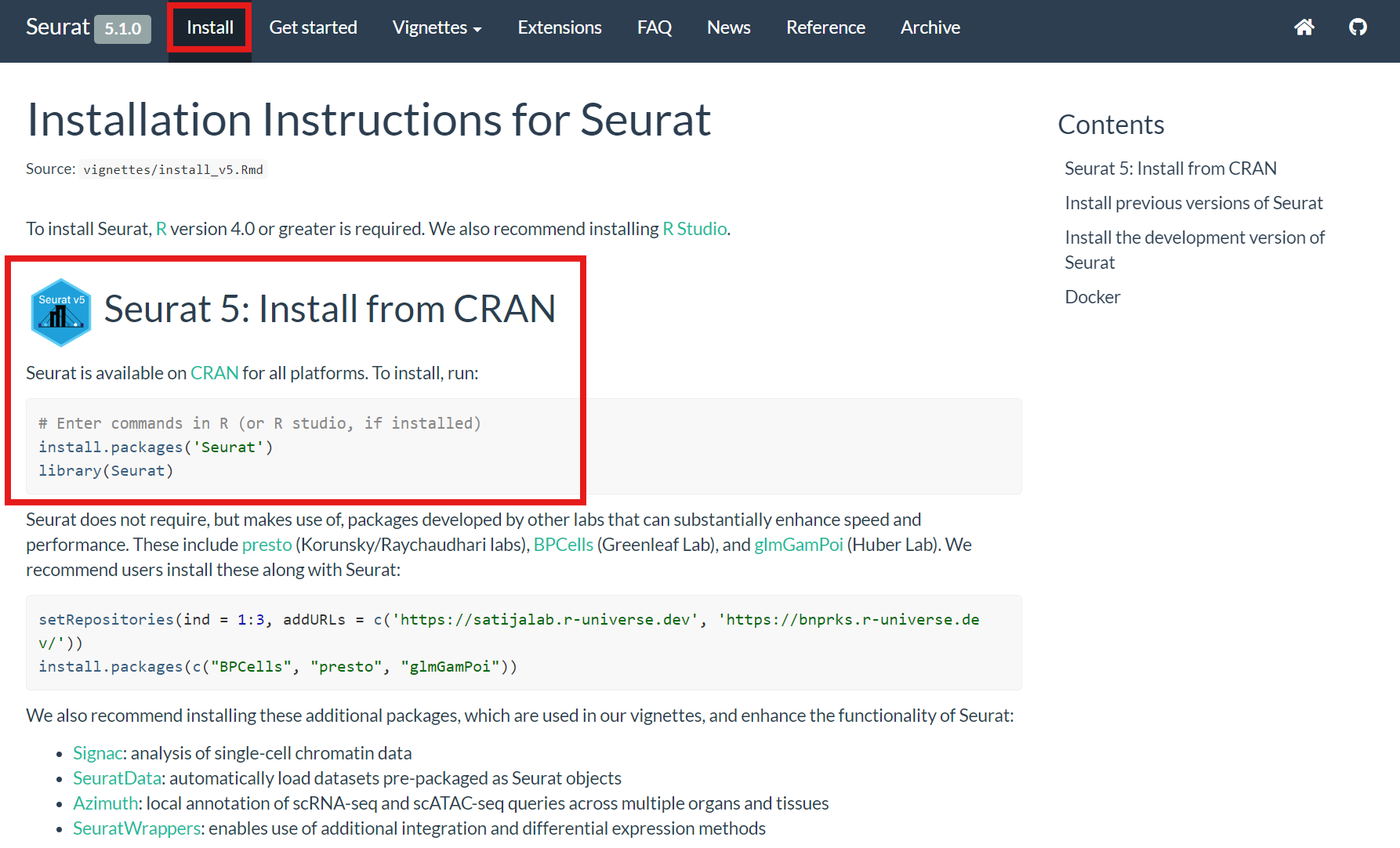Click the Contents sidebar heading

click(1111, 125)
